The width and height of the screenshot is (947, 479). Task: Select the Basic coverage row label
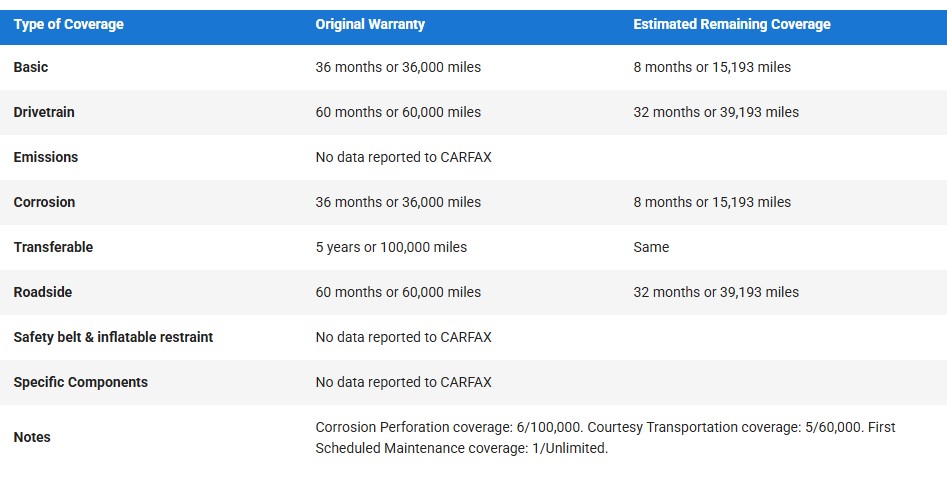(31, 67)
